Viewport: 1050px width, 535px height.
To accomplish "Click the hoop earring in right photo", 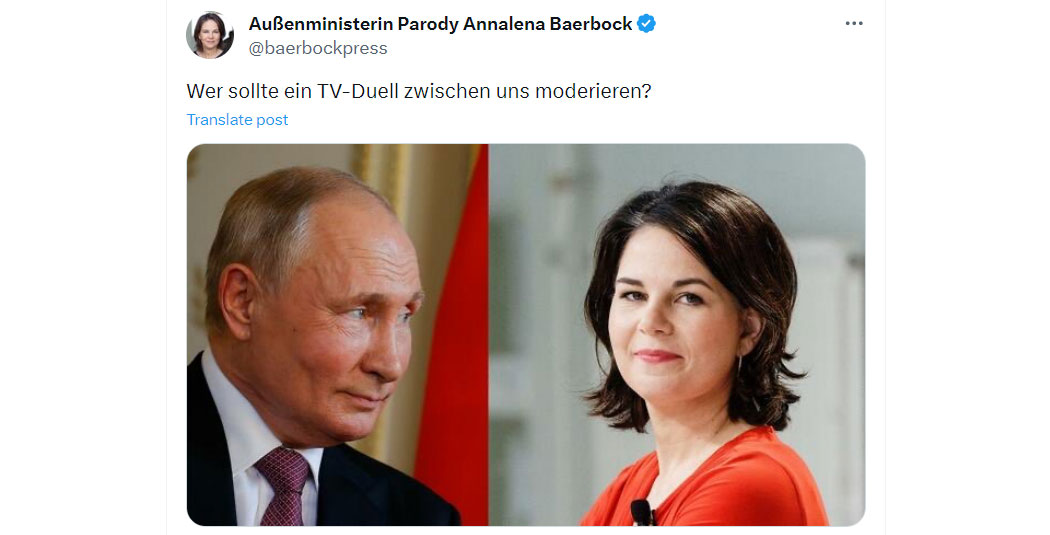I will 739,366.
